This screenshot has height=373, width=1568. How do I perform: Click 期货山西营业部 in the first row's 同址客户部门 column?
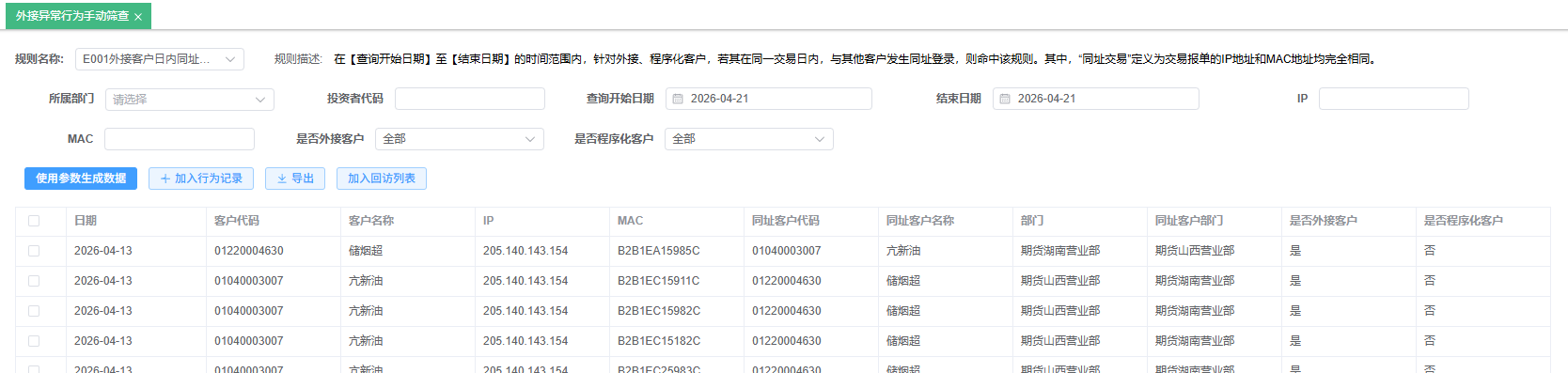tap(1195, 251)
